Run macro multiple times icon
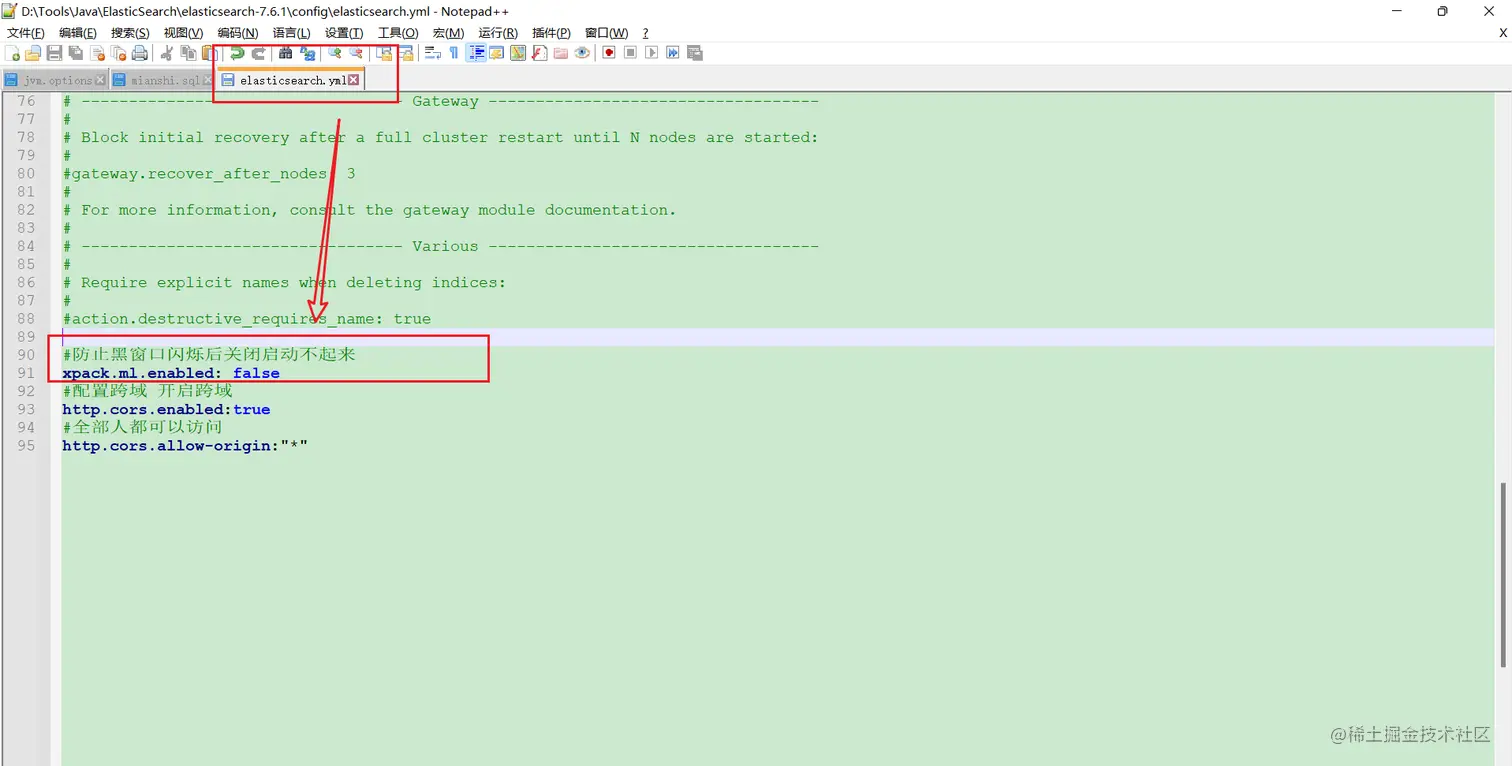Screen dimensions: 1512x766 pos(673,53)
